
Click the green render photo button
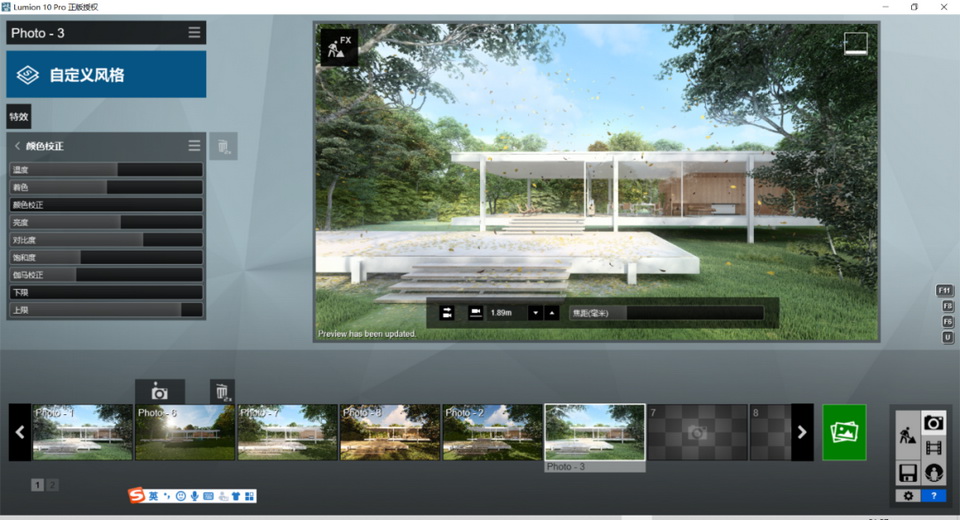pos(844,432)
